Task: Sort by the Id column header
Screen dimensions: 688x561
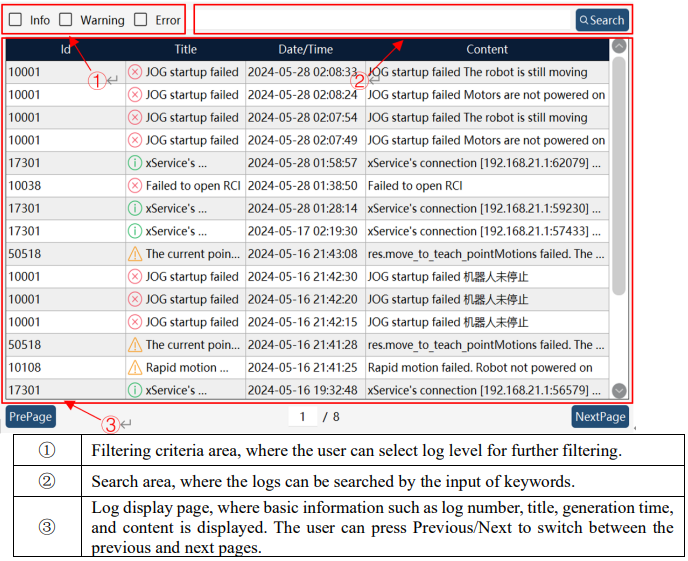Action: pos(65,49)
